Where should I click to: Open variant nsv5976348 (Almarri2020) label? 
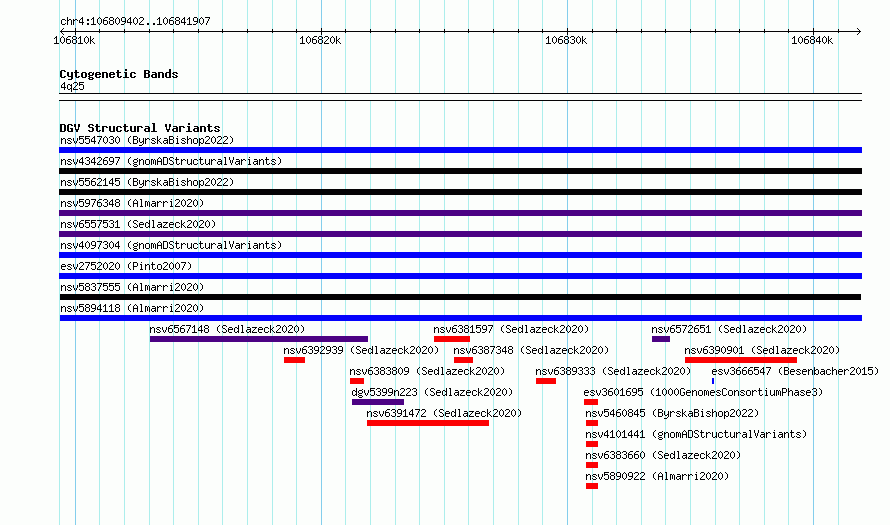[x=132, y=203]
